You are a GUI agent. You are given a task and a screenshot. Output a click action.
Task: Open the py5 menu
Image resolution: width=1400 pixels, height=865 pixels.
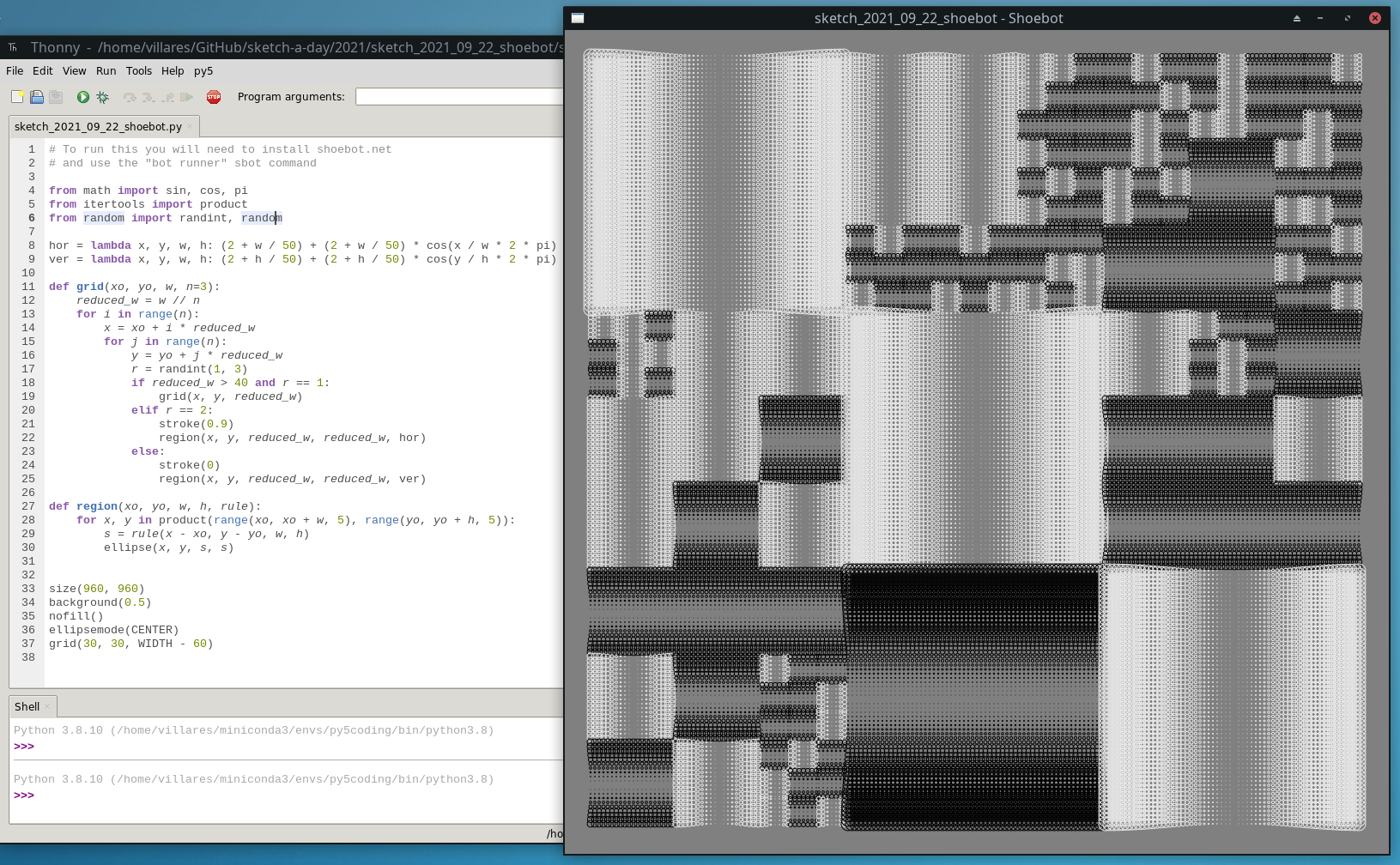203,71
